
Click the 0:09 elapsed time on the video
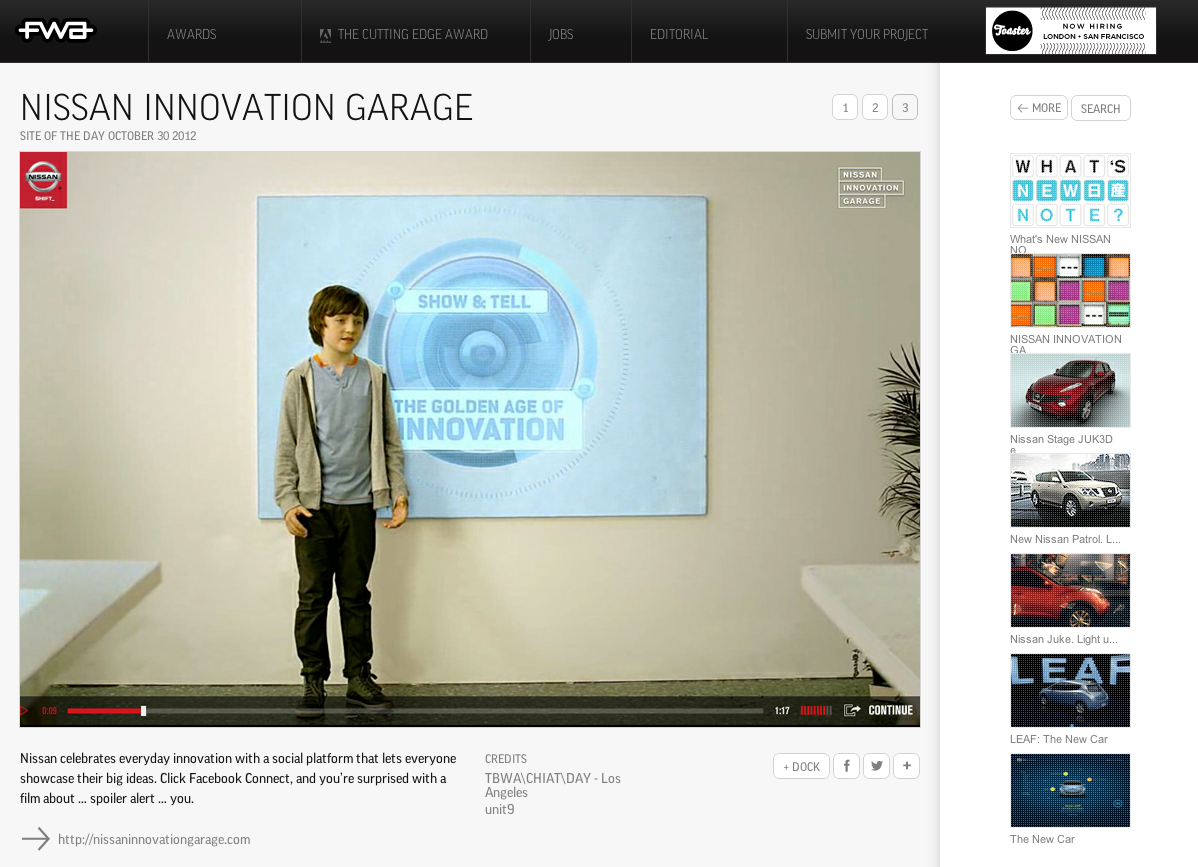pos(50,711)
